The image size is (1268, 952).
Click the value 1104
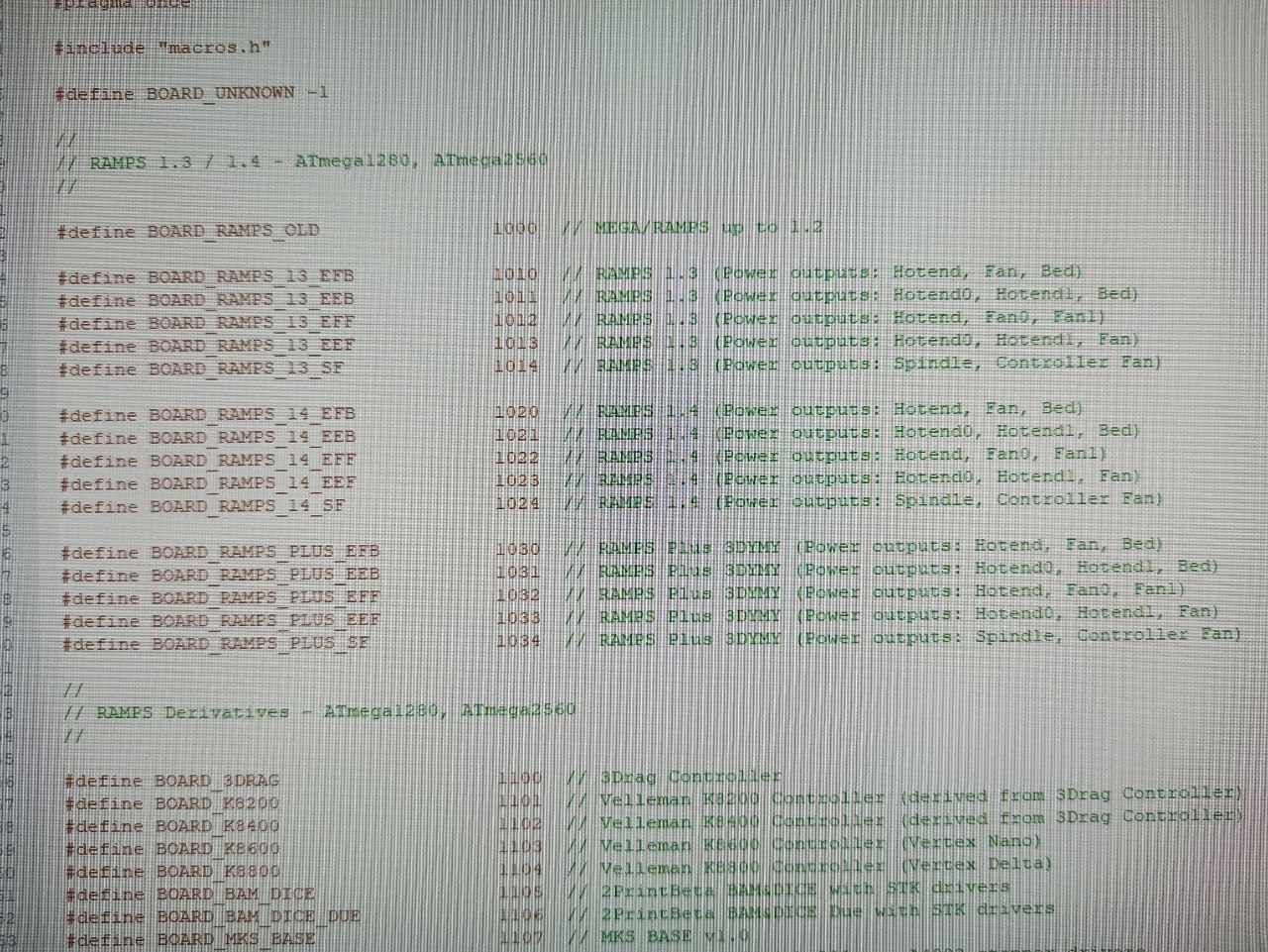tap(522, 870)
